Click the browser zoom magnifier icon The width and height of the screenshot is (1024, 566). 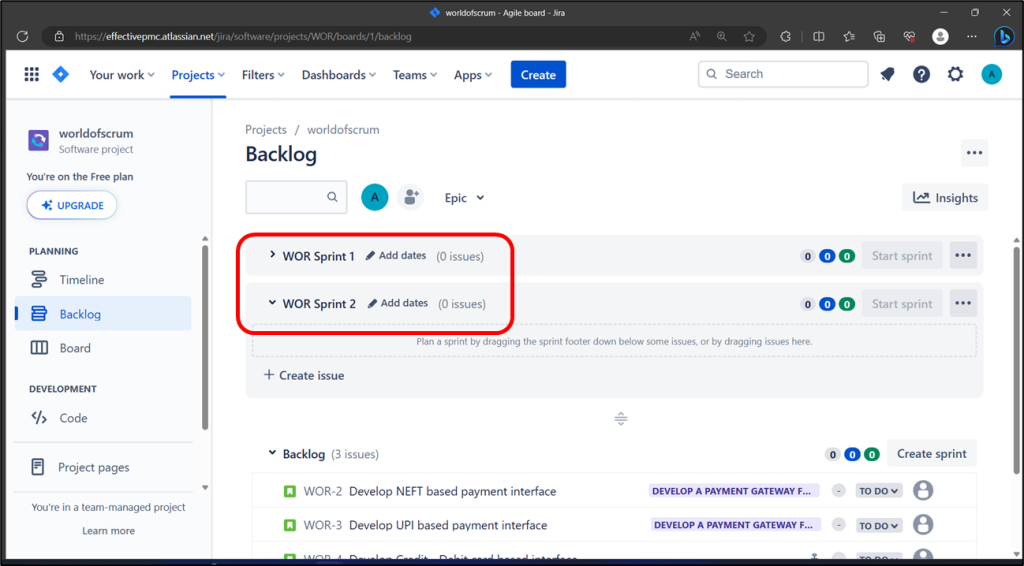coord(722,37)
